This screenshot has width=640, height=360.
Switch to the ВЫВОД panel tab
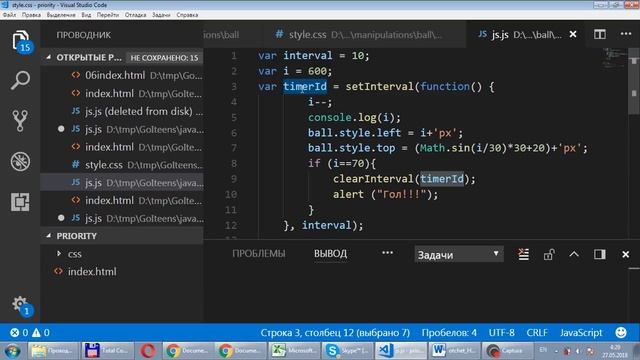(330, 253)
